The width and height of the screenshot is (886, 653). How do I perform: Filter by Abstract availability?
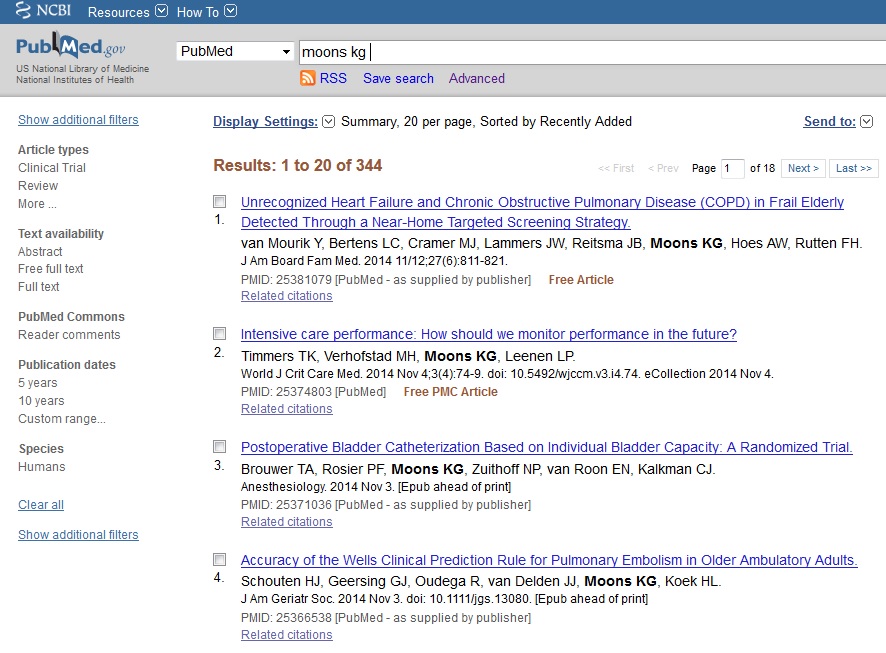coord(40,251)
